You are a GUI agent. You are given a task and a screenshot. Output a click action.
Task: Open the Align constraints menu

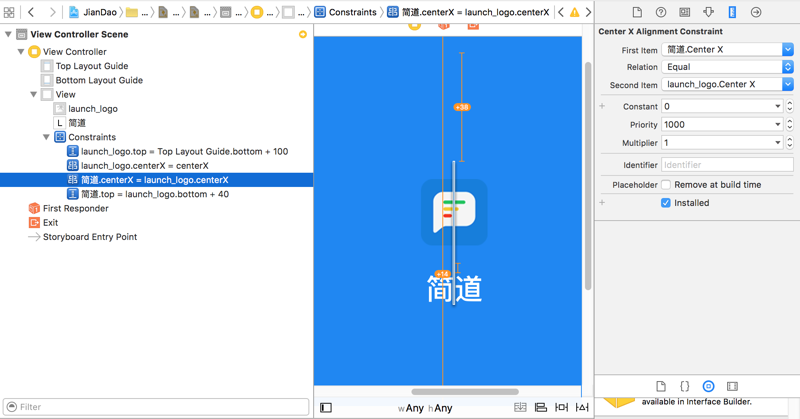point(541,407)
